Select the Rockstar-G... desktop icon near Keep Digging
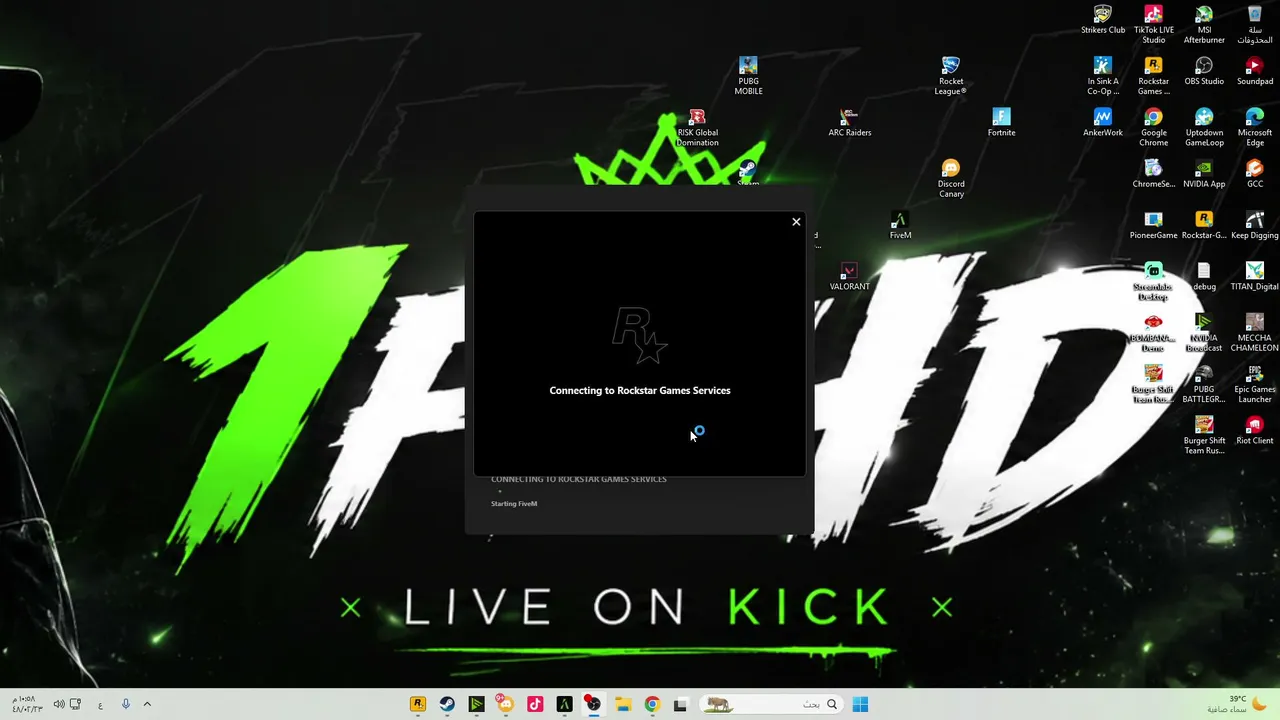Image resolution: width=1280 pixels, height=720 pixels. click(x=1204, y=225)
